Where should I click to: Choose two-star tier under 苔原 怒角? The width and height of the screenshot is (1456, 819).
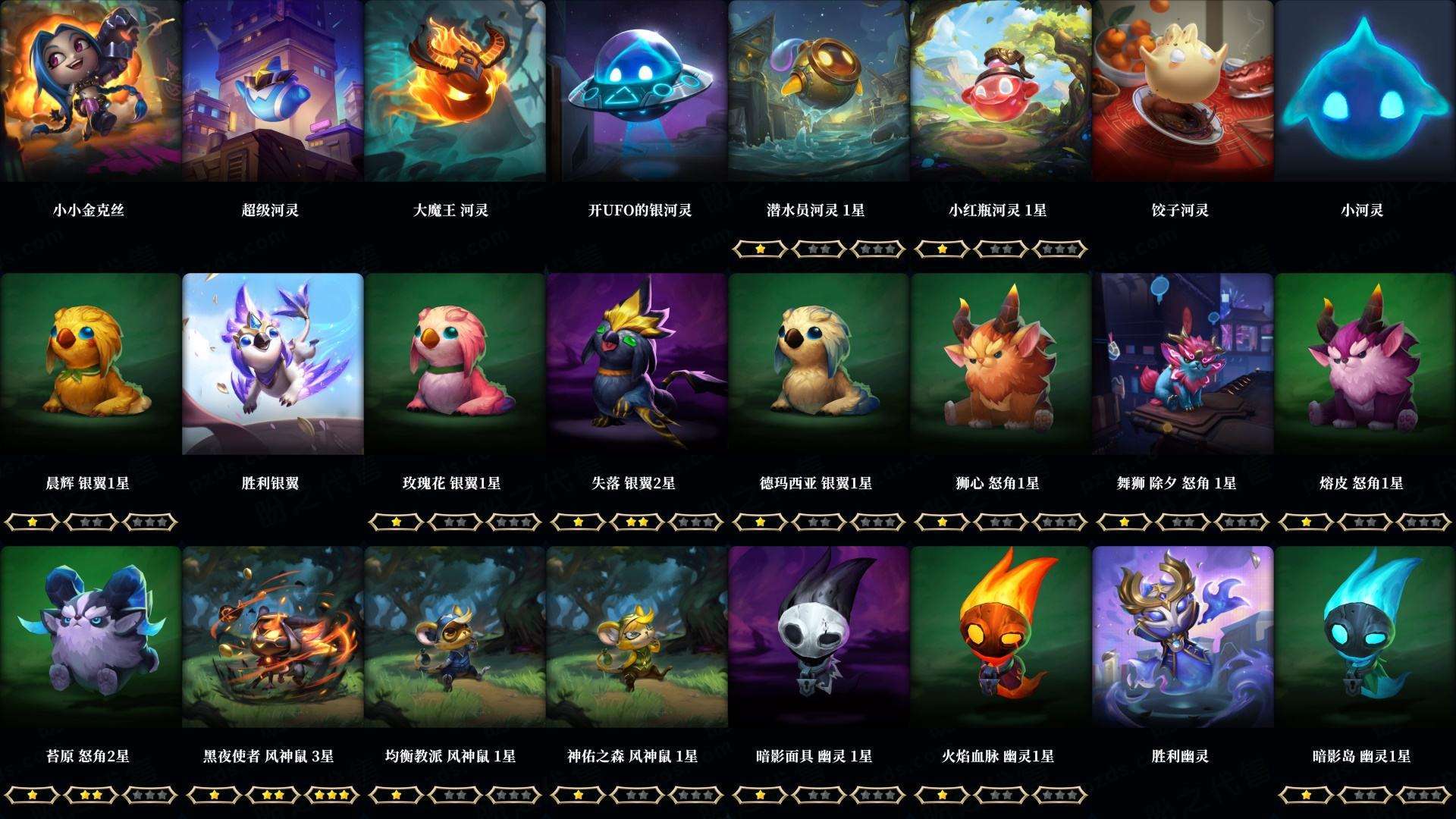[x=91, y=795]
